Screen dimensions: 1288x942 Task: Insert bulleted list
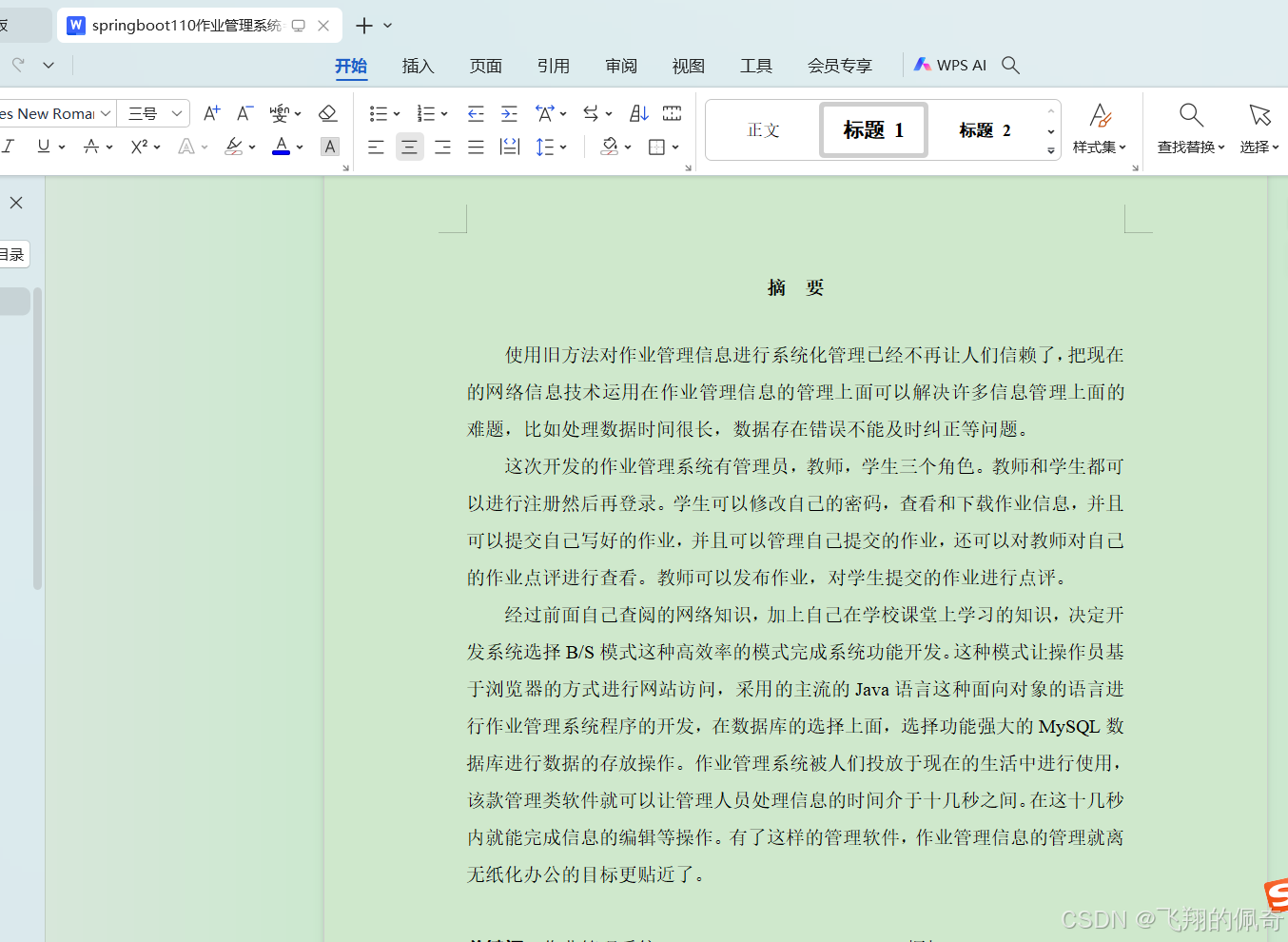[x=379, y=113]
